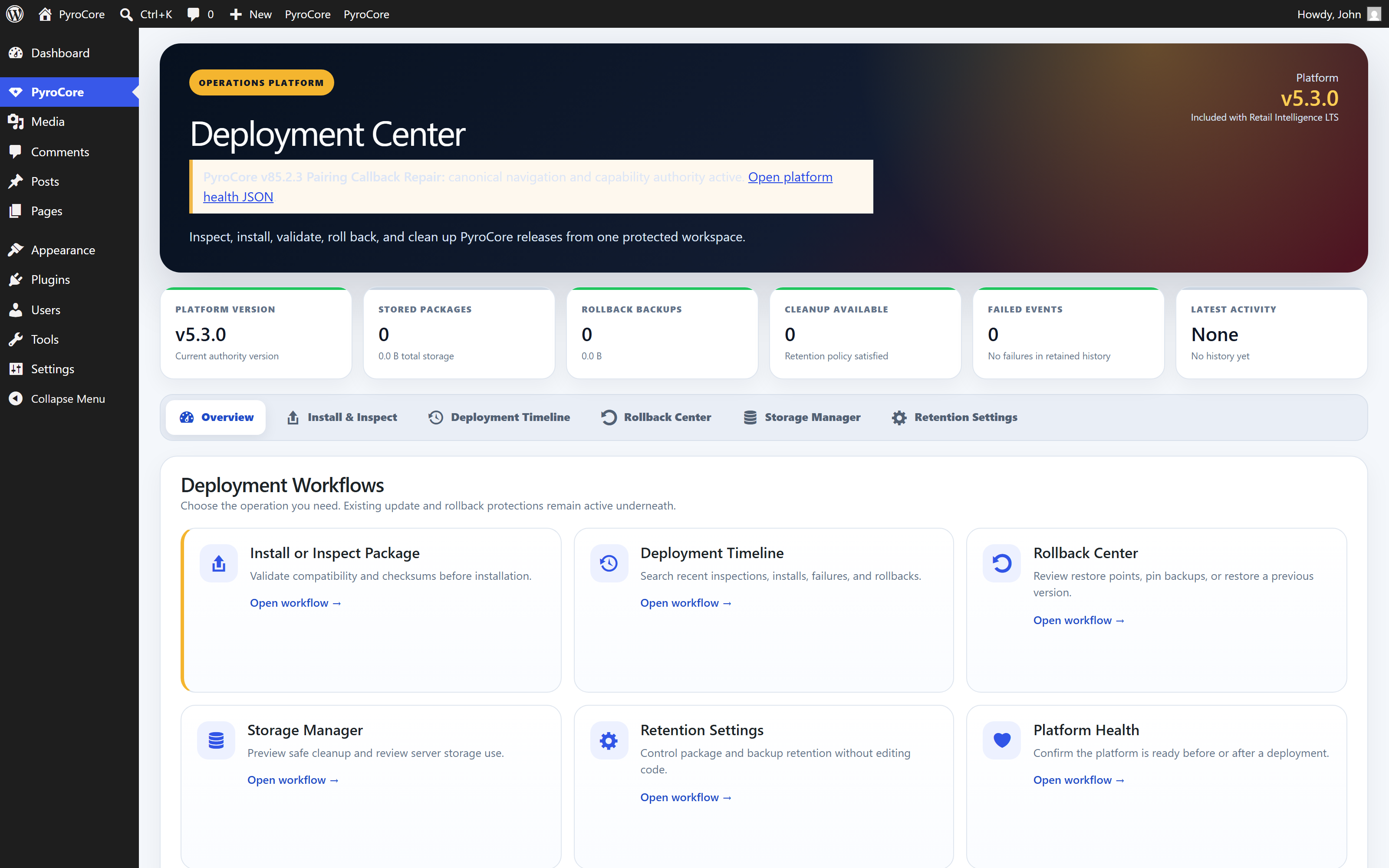Screen dimensions: 1389x868
Task: Click the comments bubble icon in admin bar
Action: pyautogui.click(x=194, y=14)
